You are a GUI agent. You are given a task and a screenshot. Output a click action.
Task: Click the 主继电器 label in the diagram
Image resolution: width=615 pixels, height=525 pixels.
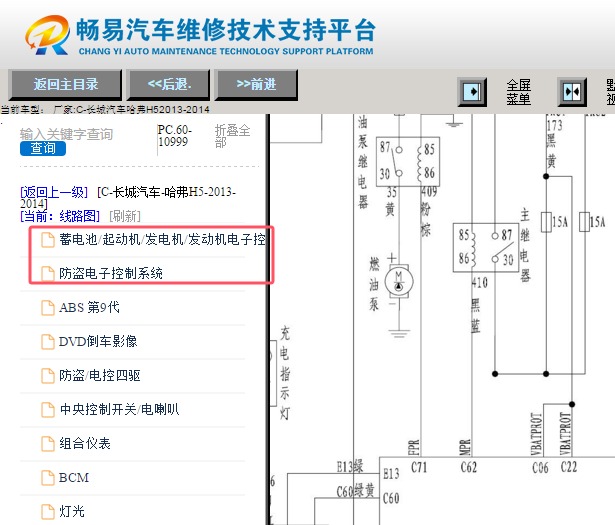pos(525,245)
